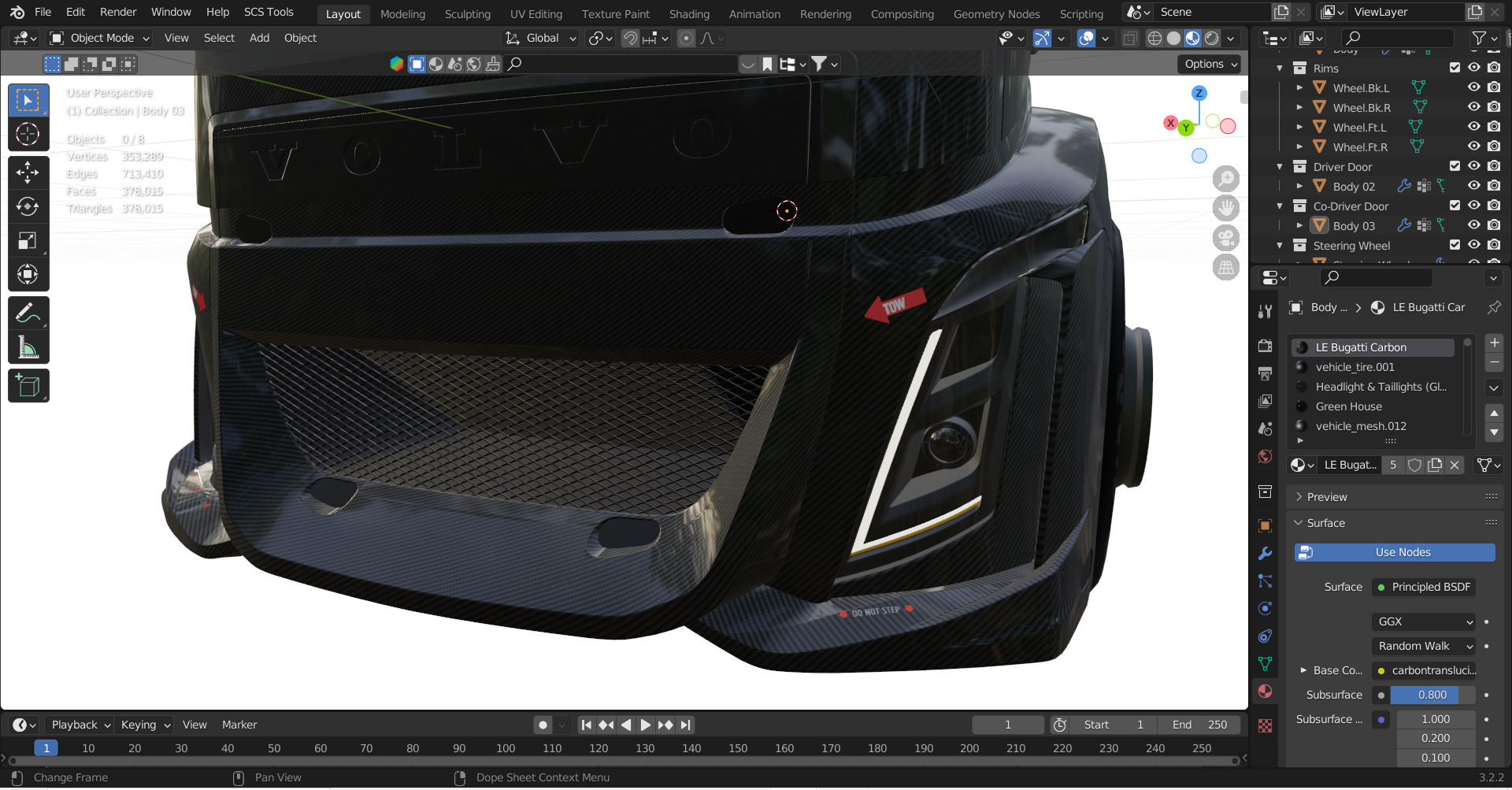Image resolution: width=1512 pixels, height=790 pixels.
Task: Open the SCS Tools menu
Action: click(x=269, y=12)
